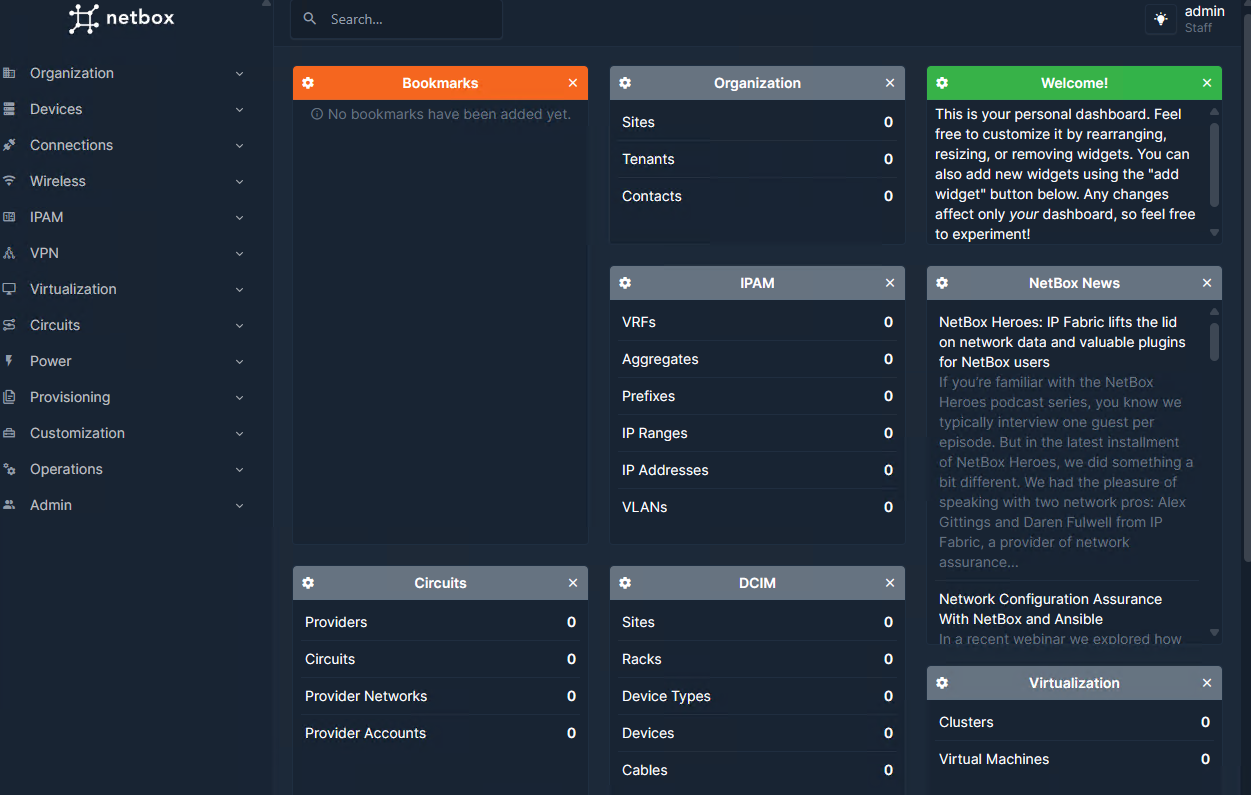Image resolution: width=1251 pixels, height=795 pixels.
Task: Close the NetBox News widget
Action: click(x=1207, y=283)
